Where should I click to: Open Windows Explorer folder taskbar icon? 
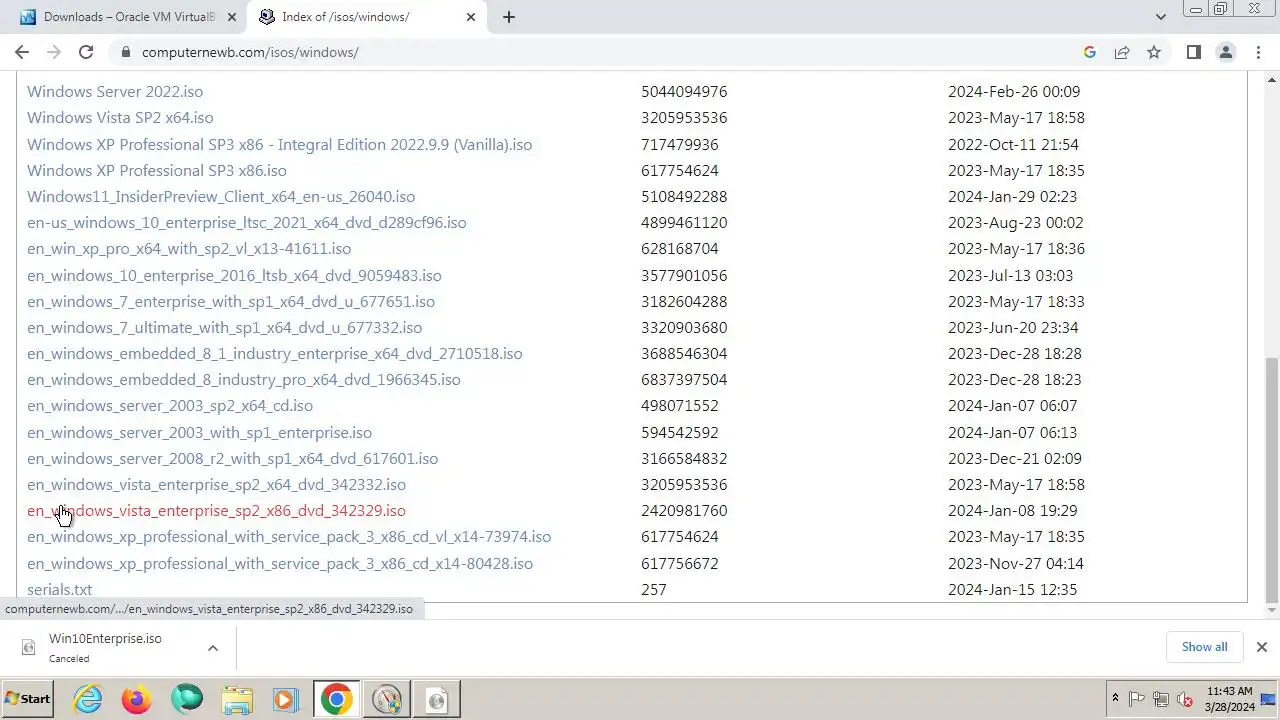point(237,699)
